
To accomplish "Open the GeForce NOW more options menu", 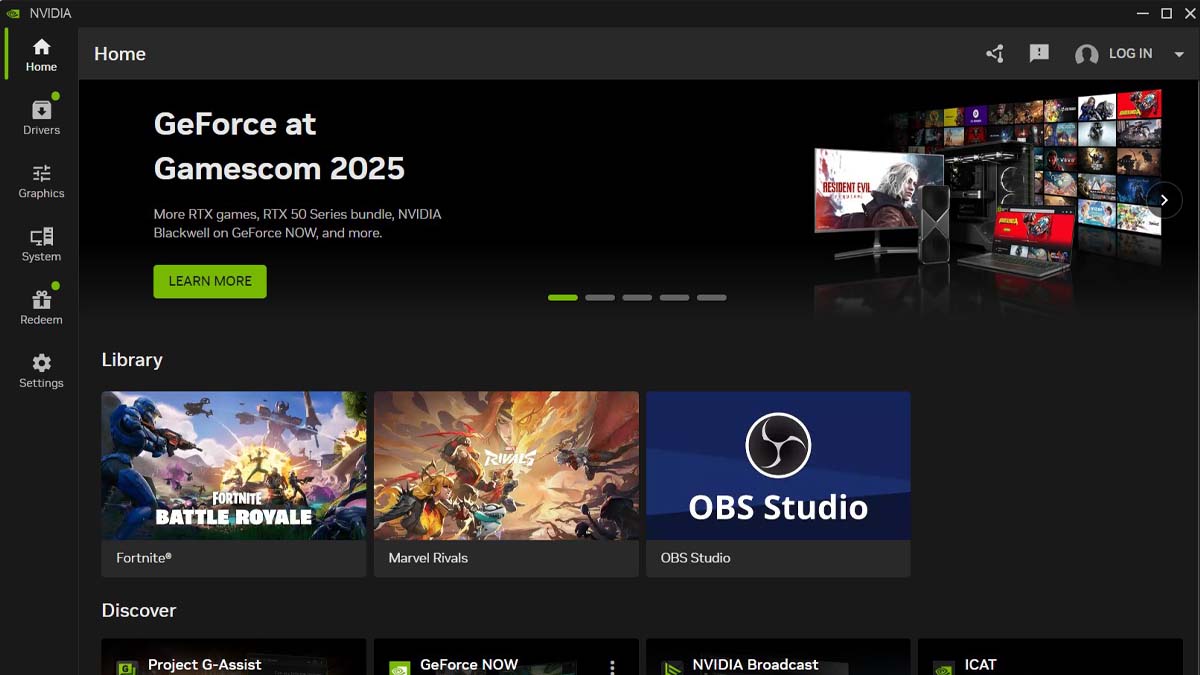I will tap(612, 666).
